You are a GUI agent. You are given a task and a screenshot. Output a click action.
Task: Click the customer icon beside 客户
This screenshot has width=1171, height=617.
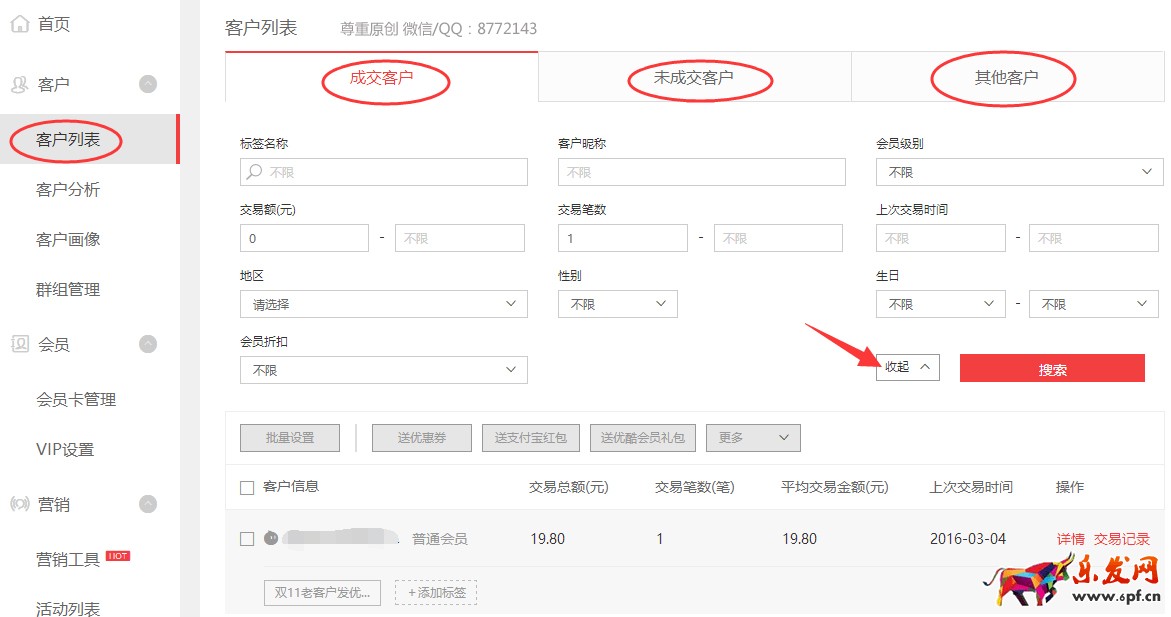click(x=19, y=85)
